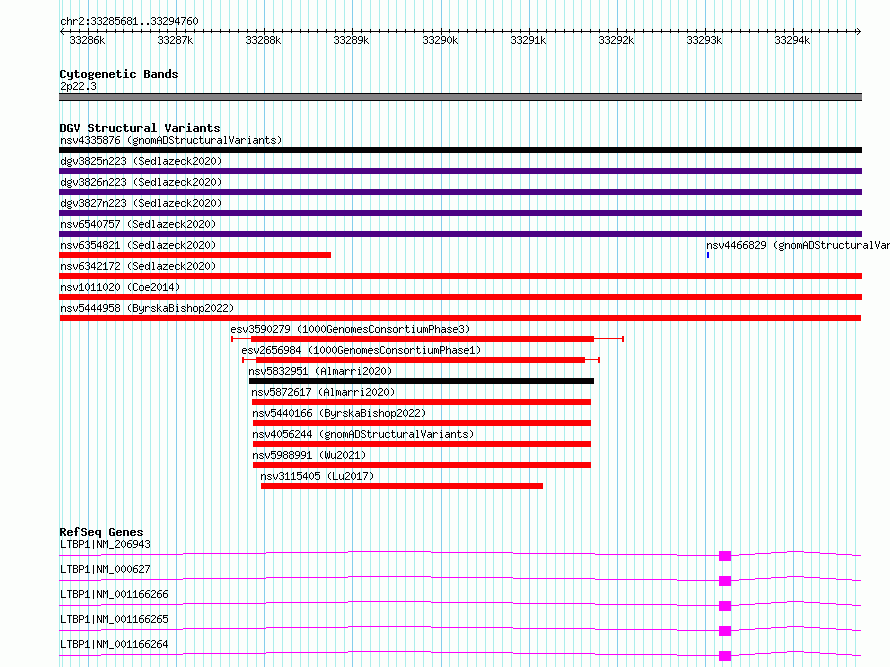Screen dimensions: 890x667
Task: Open variant esv3590279 (1000GenomesConsortiumPhase3) label
Action: (x=350, y=329)
